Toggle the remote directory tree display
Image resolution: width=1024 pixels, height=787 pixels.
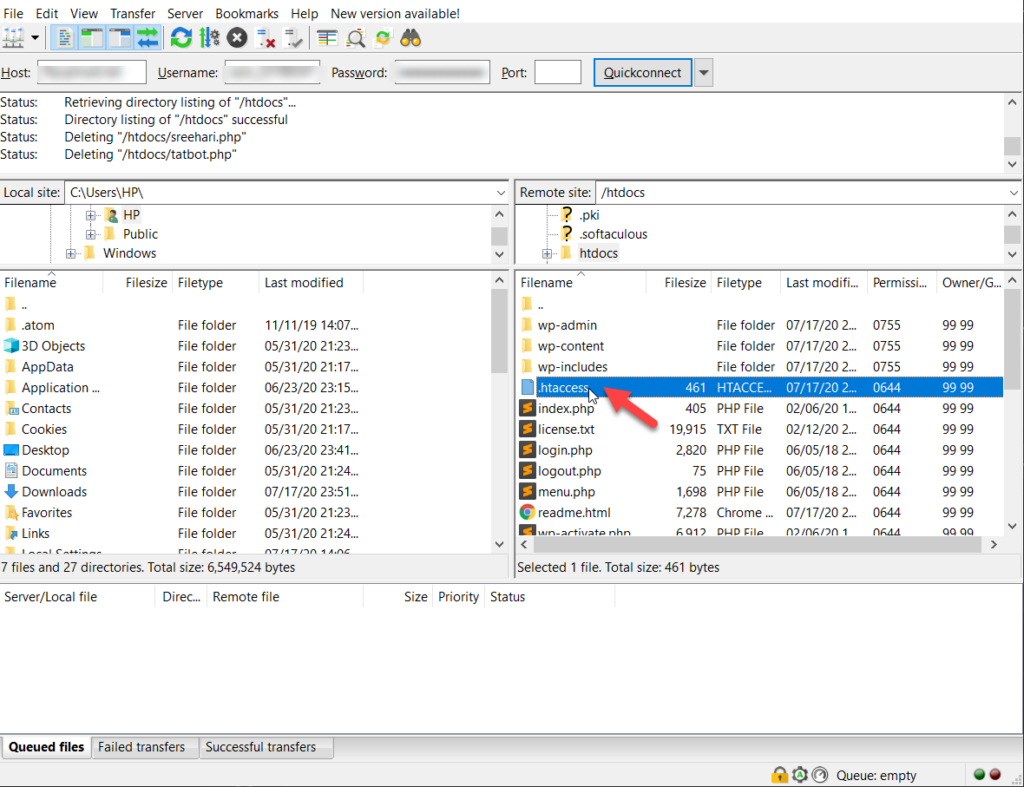[120, 39]
